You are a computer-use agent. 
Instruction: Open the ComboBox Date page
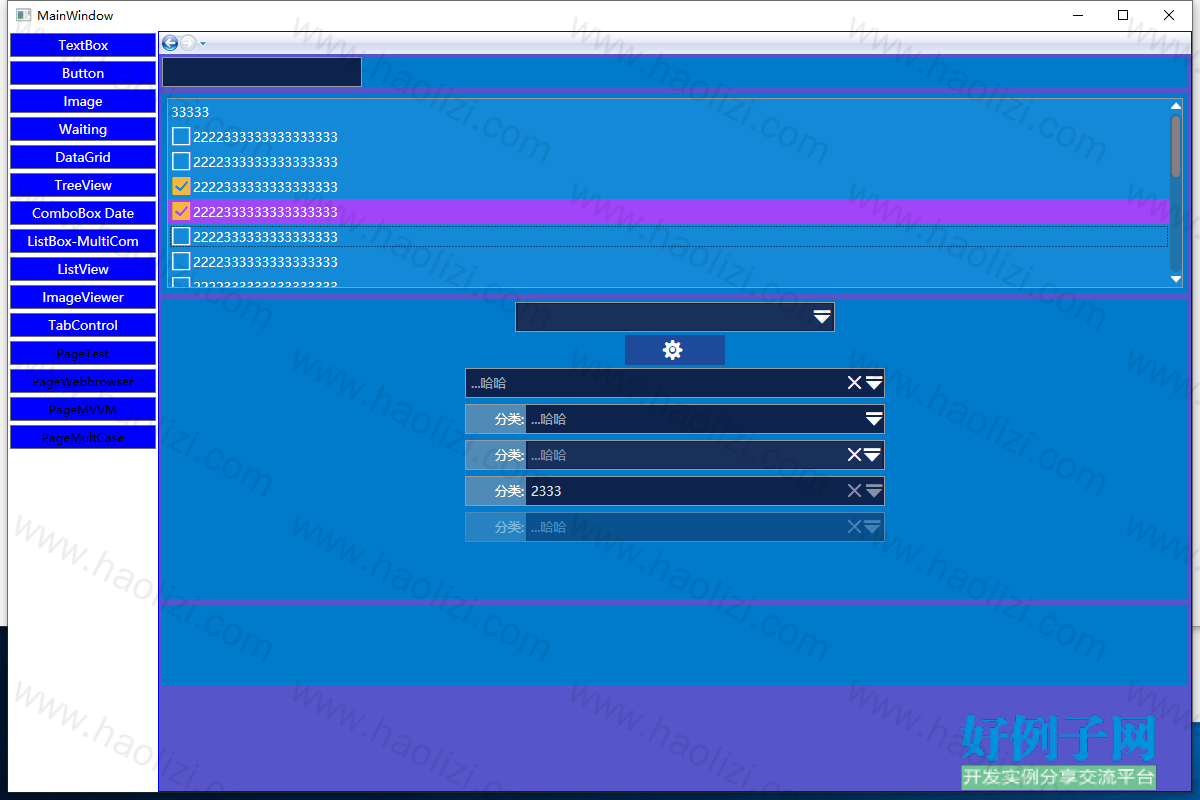coord(83,213)
